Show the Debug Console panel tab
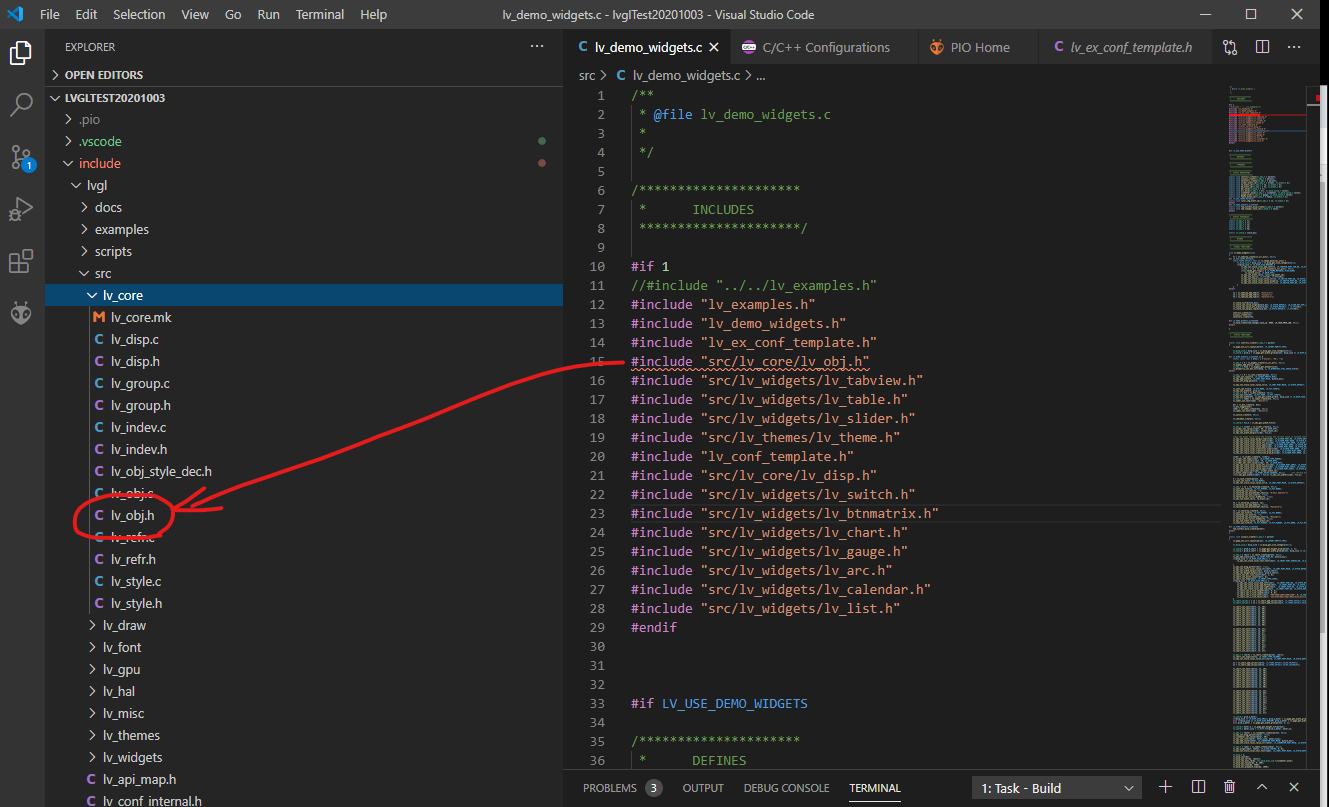 786,788
